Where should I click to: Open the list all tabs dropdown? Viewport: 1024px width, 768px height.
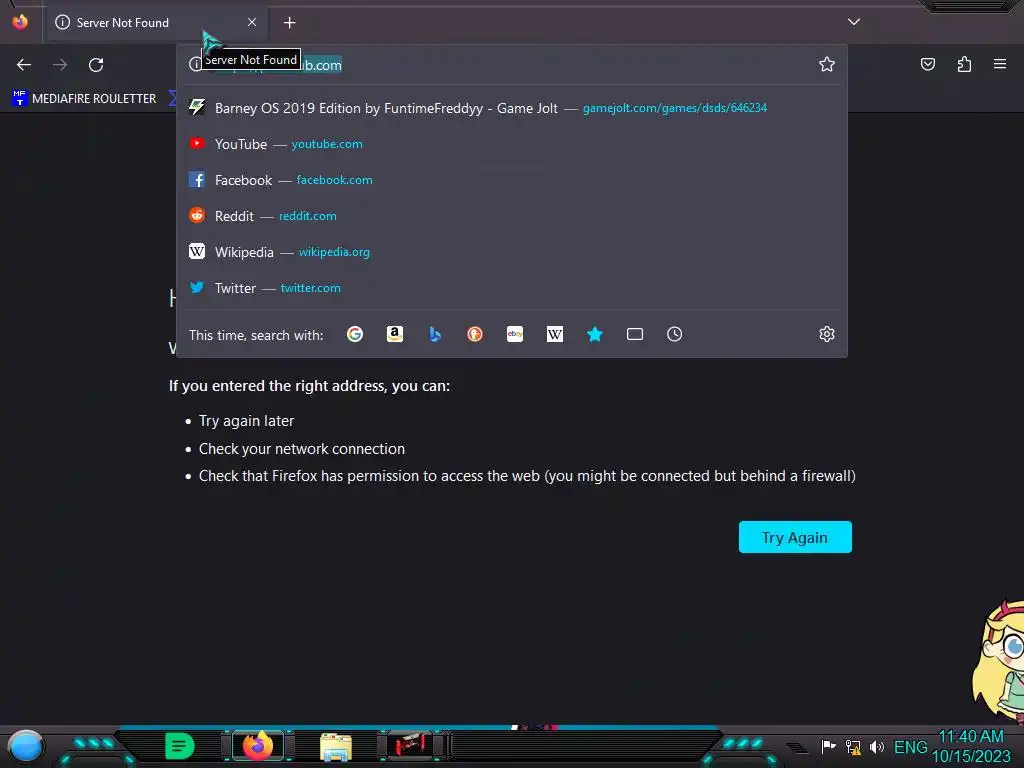[x=854, y=22]
